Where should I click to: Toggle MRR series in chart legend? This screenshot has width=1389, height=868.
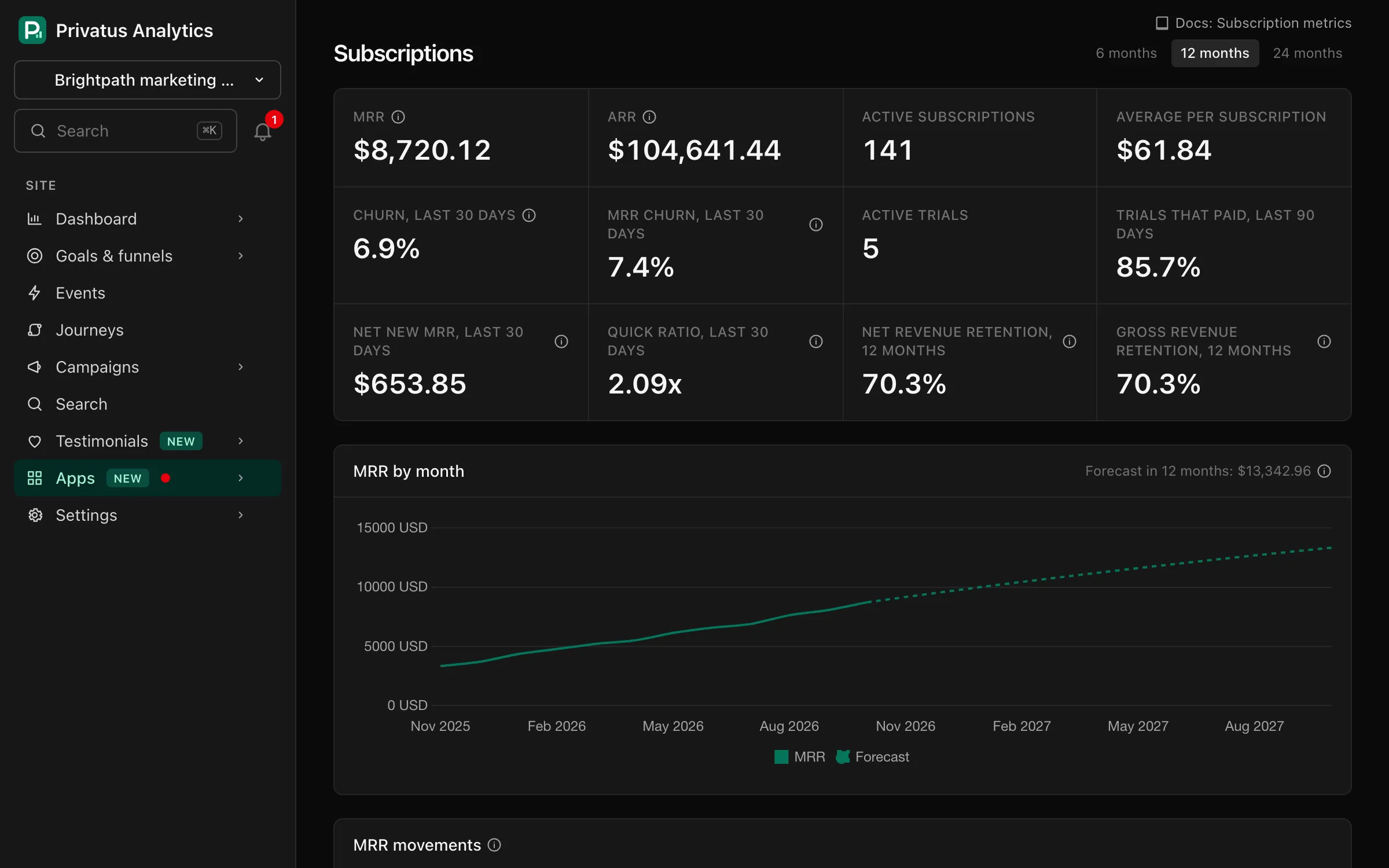[800, 757]
